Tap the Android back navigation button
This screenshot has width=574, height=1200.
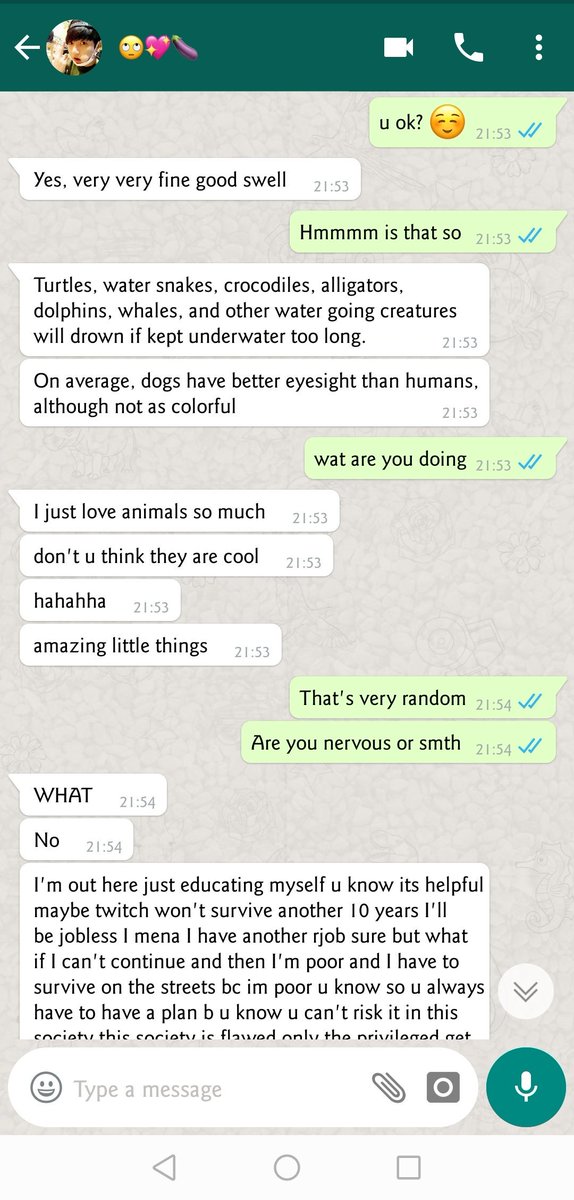tap(164, 1167)
